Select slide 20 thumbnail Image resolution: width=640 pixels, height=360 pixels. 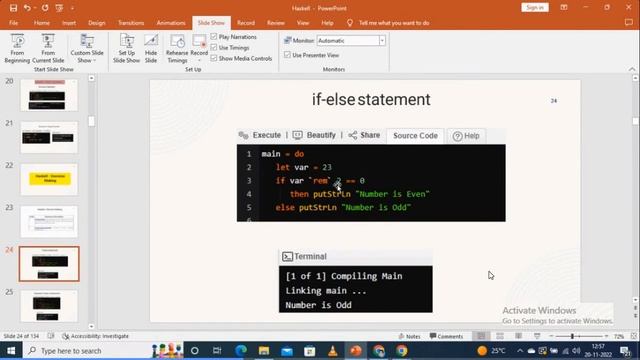pyautogui.click(x=49, y=96)
